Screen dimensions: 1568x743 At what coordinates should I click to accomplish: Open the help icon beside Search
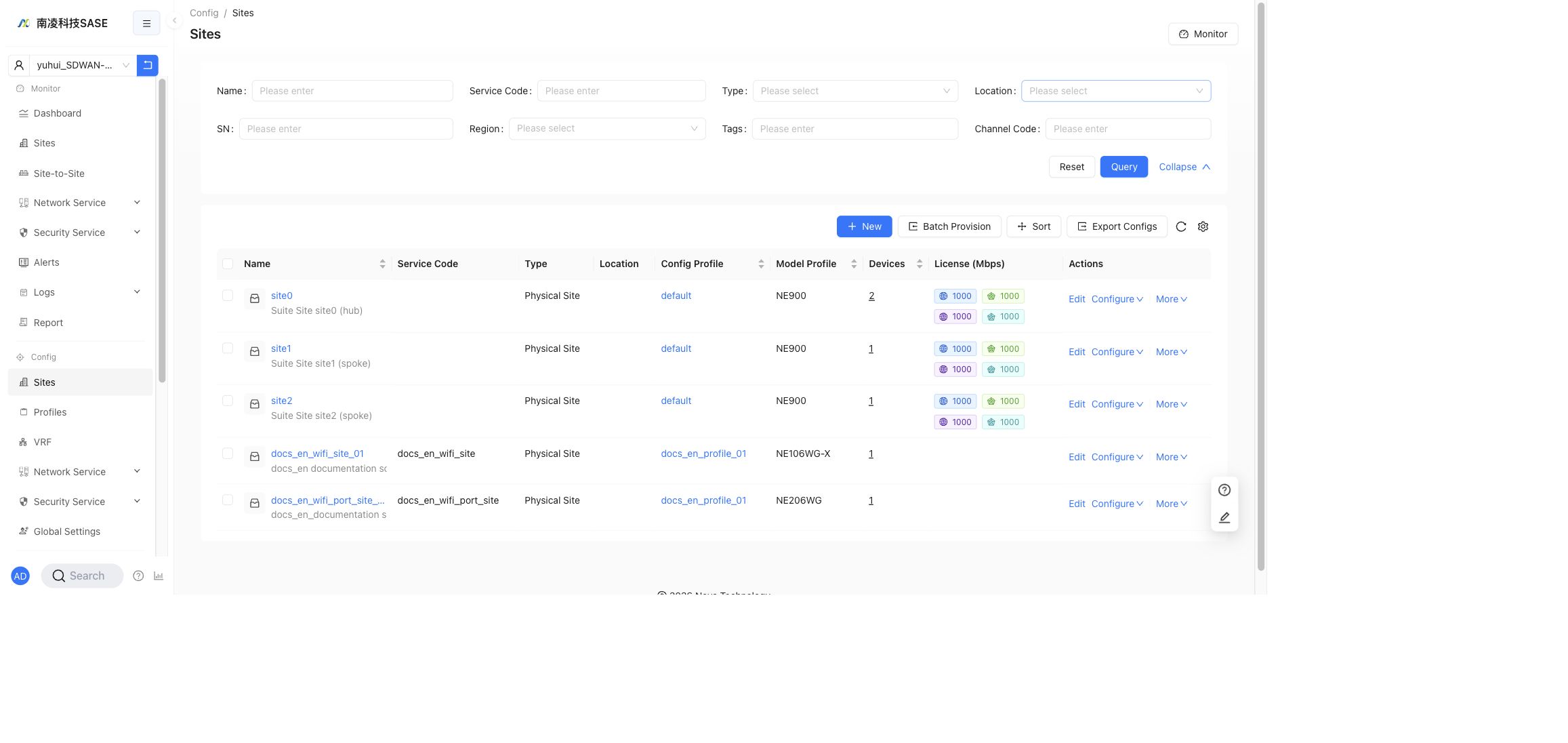138,576
